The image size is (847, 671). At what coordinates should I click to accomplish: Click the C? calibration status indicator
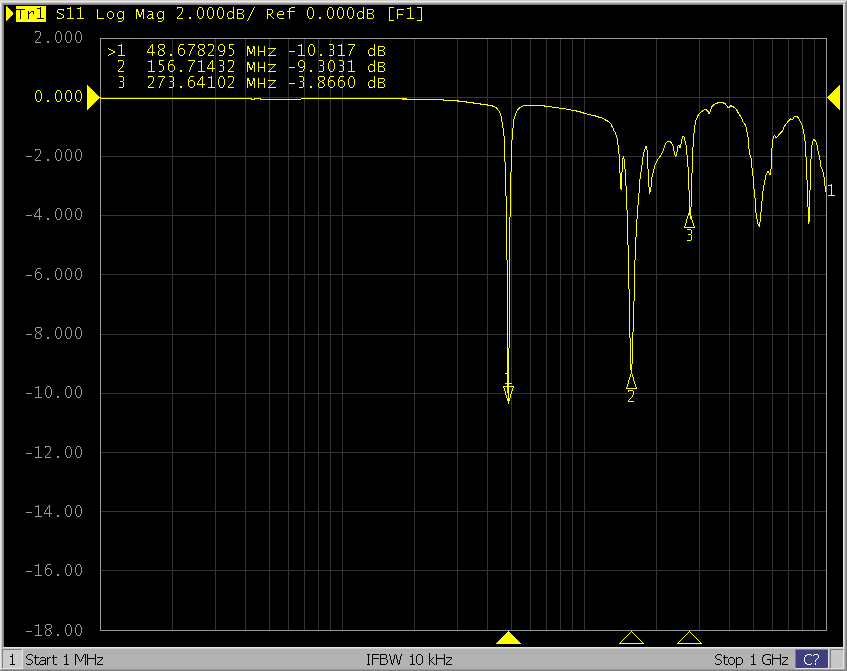pyautogui.click(x=810, y=660)
